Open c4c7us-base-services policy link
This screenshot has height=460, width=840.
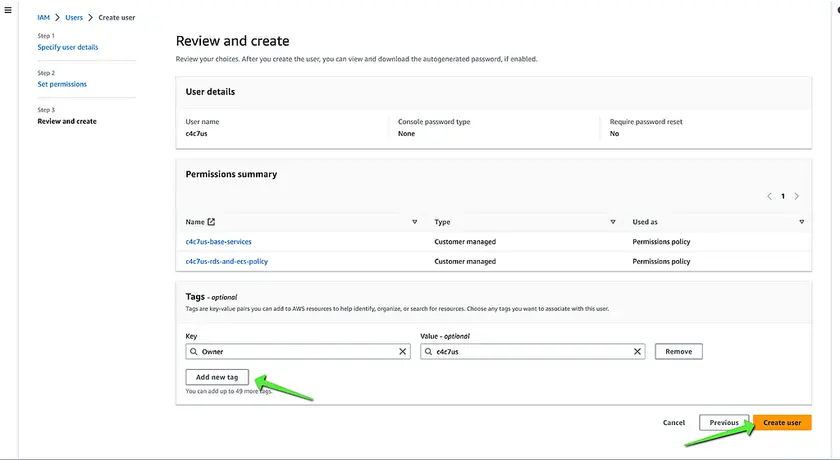pos(219,242)
